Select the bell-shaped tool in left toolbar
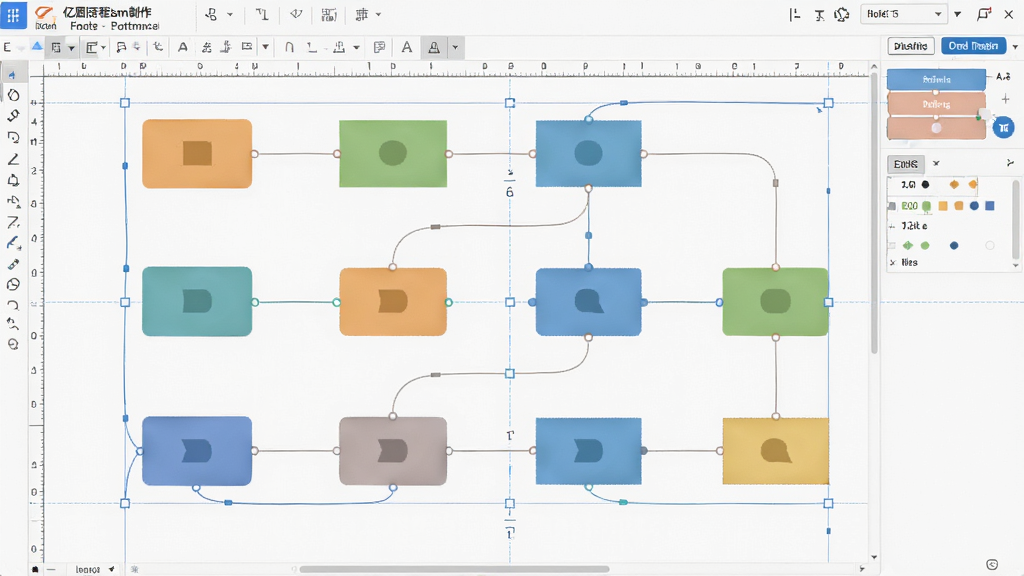The height and width of the screenshot is (576, 1024). pyautogui.click(x=13, y=180)
